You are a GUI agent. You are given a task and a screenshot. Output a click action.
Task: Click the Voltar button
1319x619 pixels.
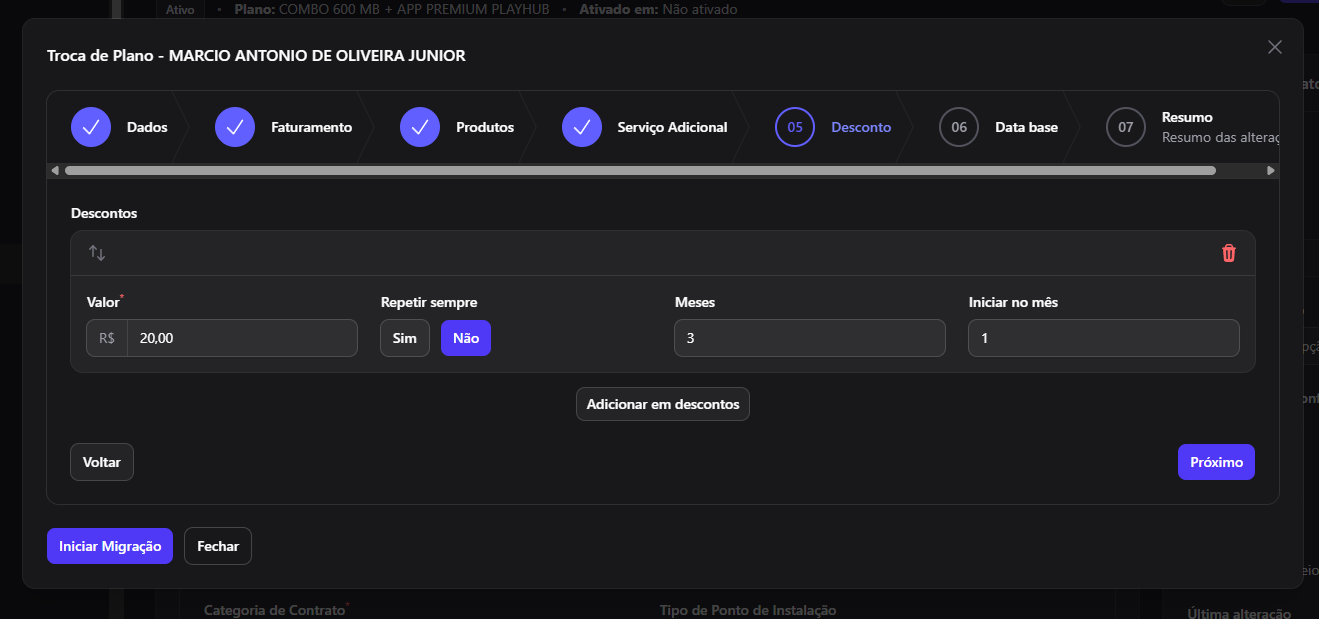click(x=102, y=462)
